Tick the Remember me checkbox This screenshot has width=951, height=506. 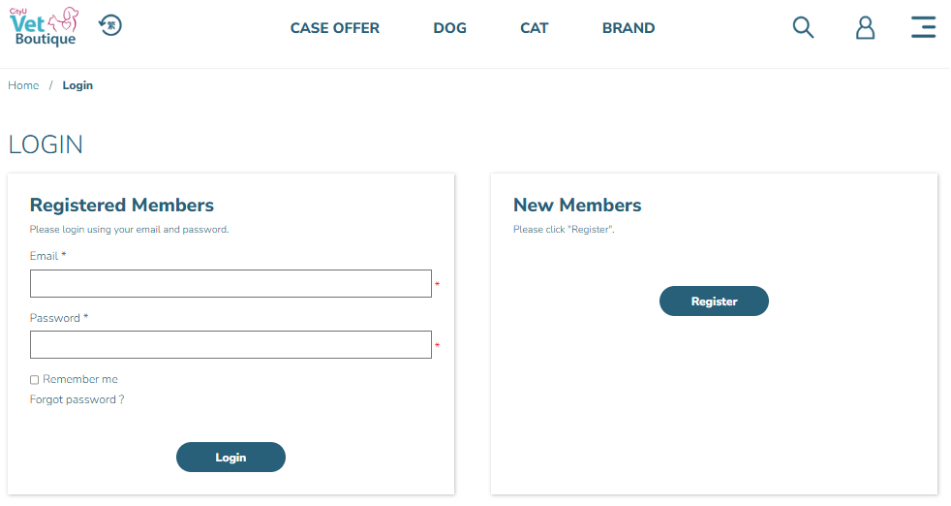click(35, 380)
